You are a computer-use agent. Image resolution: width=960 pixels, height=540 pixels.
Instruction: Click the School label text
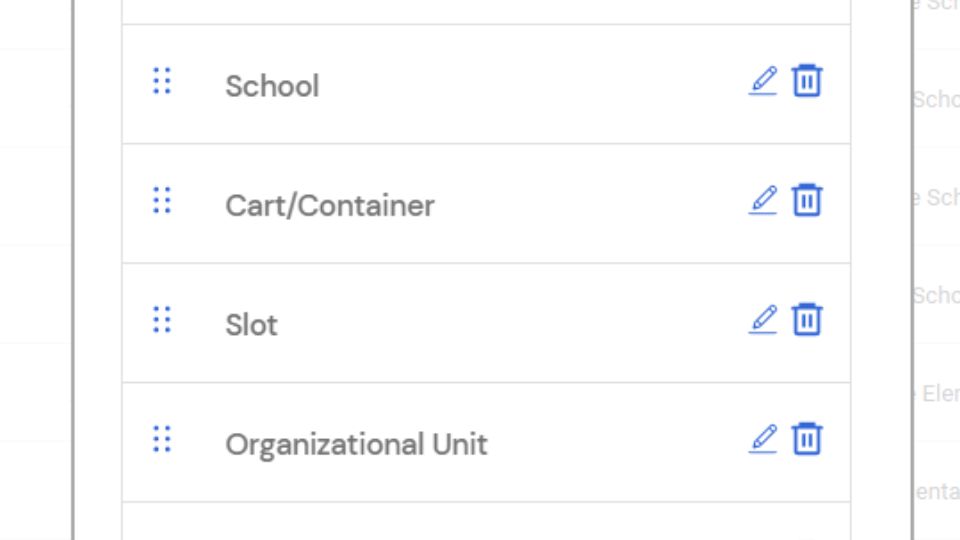point(272,86)
